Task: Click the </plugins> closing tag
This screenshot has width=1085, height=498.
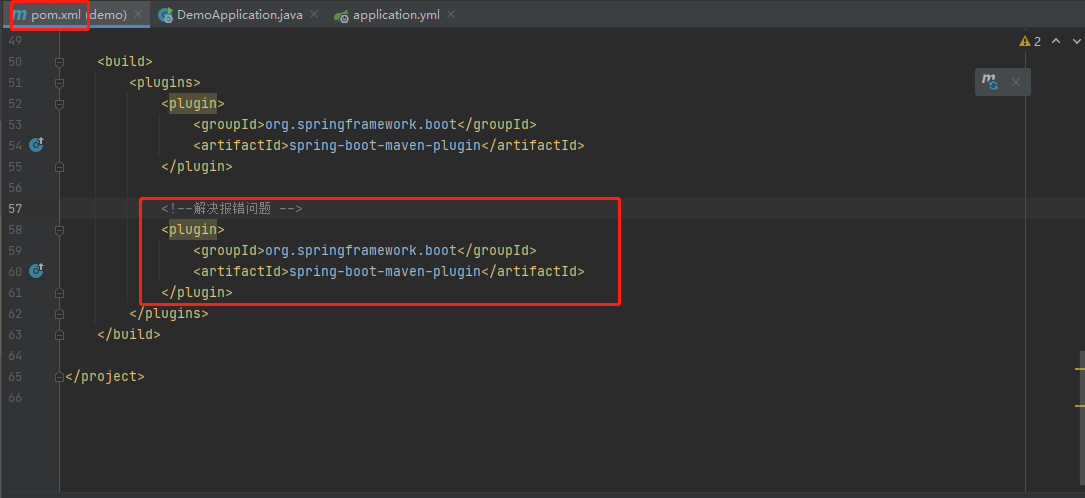Action: point(169,313)
